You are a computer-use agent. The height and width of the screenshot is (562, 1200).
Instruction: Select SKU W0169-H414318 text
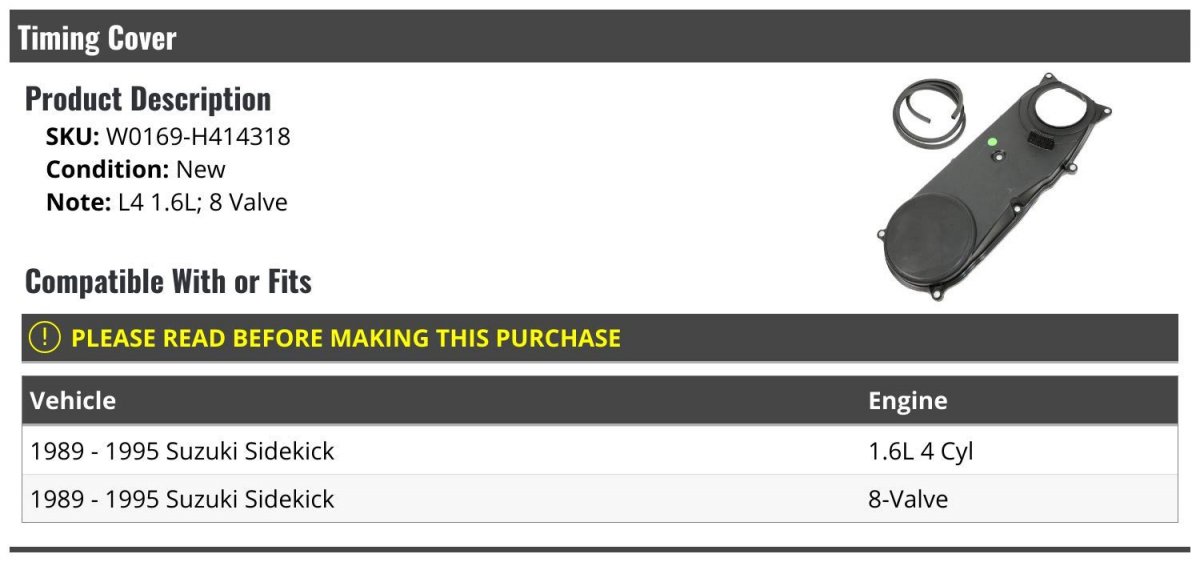pos(168,136)
